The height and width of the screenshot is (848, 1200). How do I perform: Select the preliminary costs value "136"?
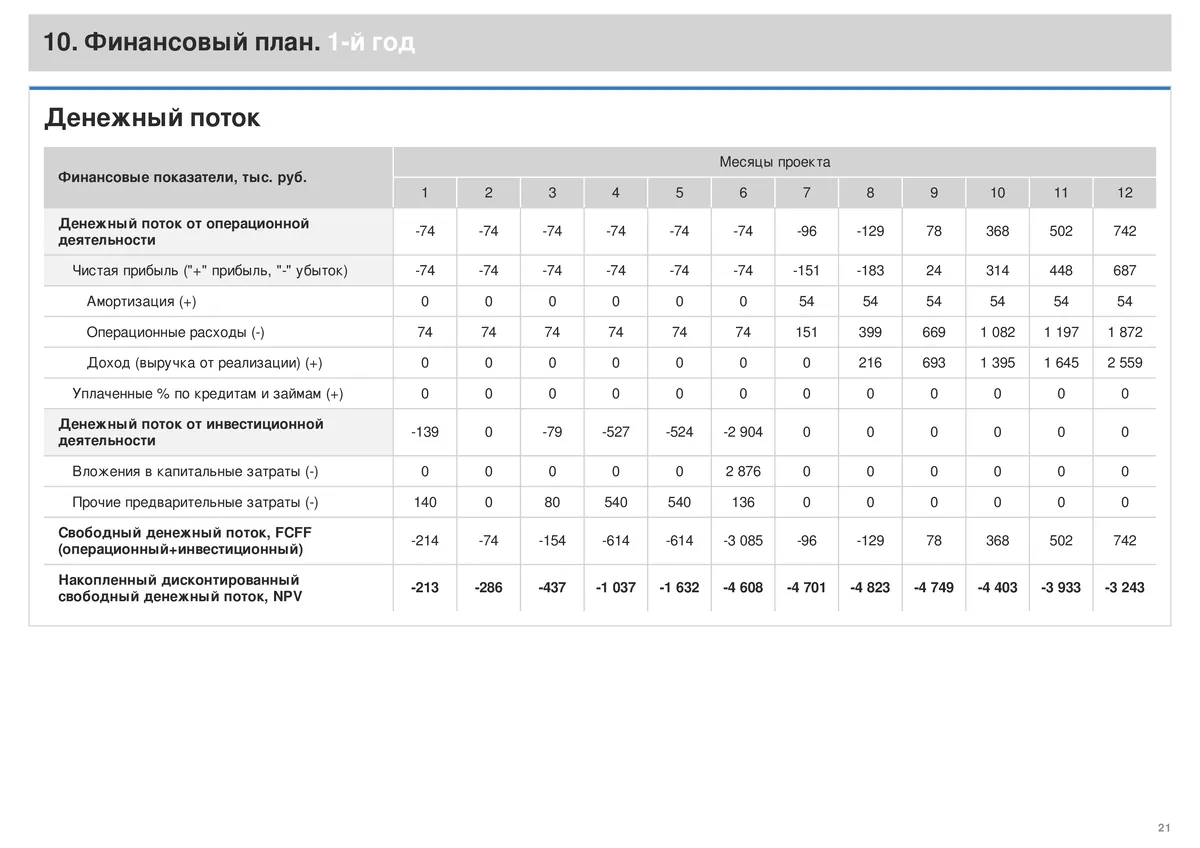pyautogui.click(x=743, y=502)
